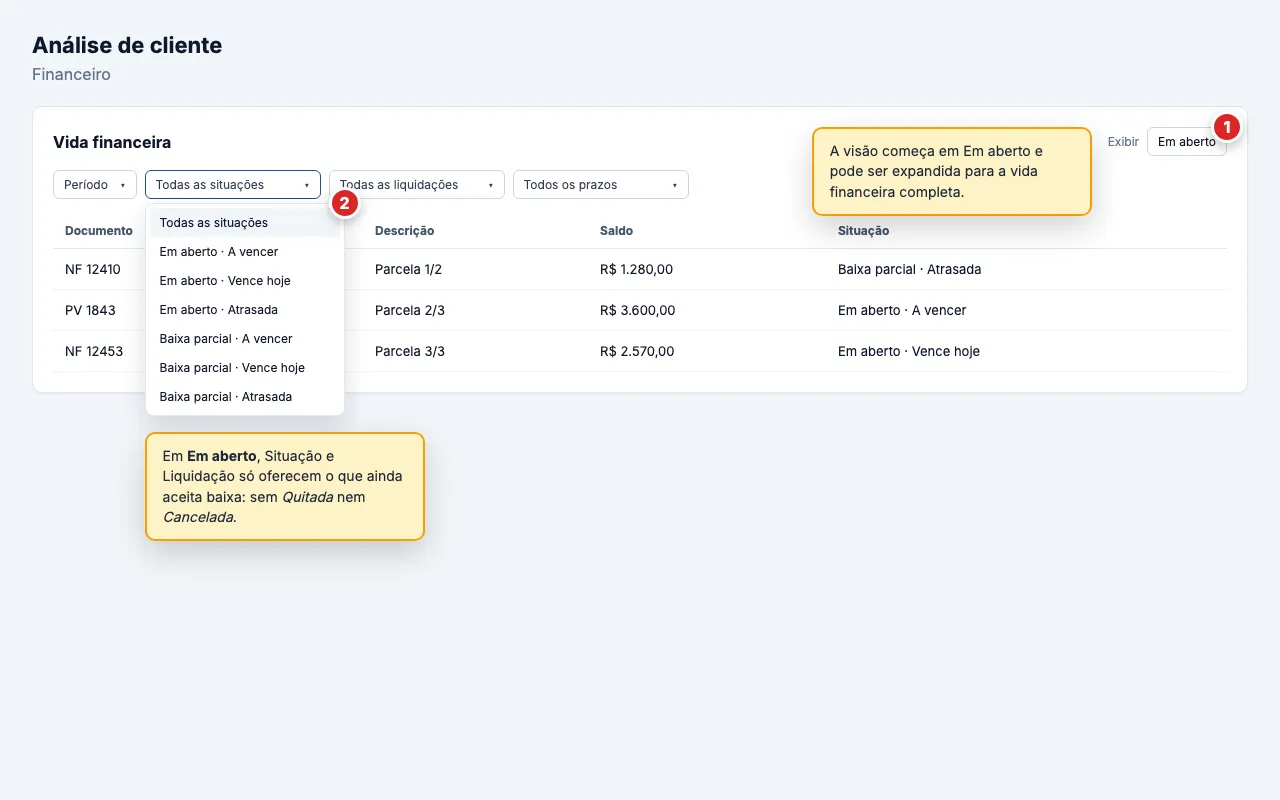The height and width of the screenshot is (800, 1280).
Task: Open the Período filter dropdown
Action: (x=95, y=185)
